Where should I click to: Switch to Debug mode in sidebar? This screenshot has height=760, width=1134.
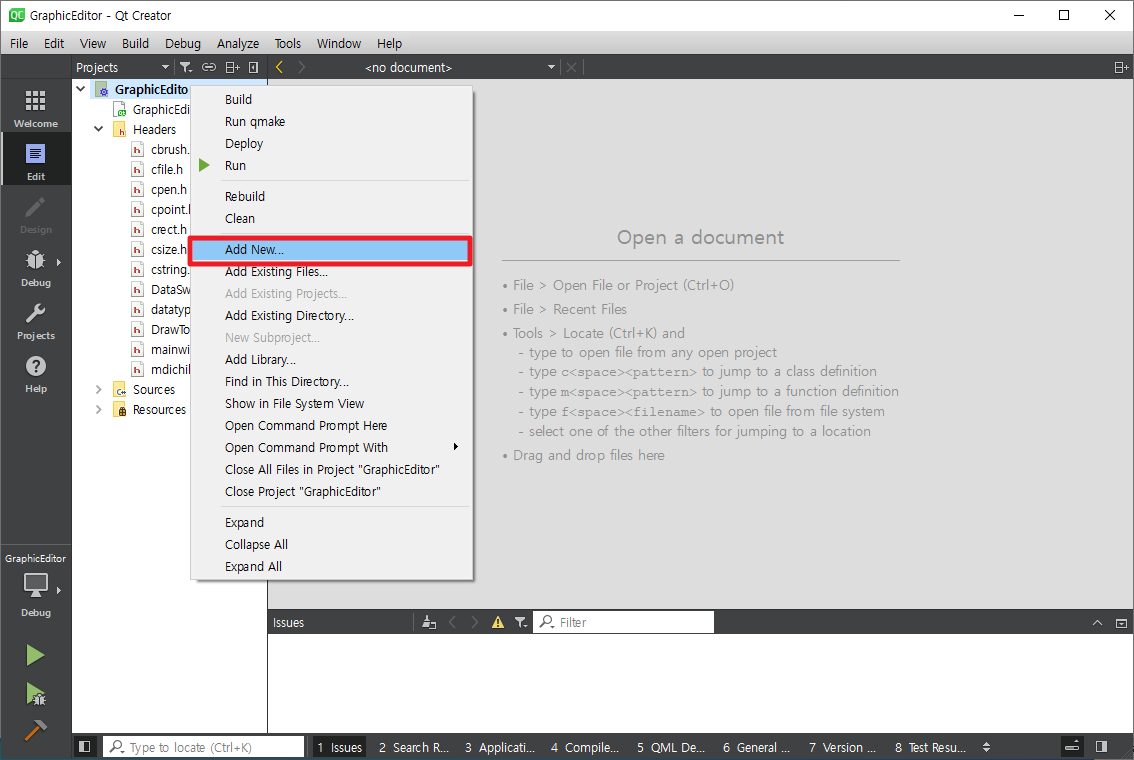(x=35, y=267)
